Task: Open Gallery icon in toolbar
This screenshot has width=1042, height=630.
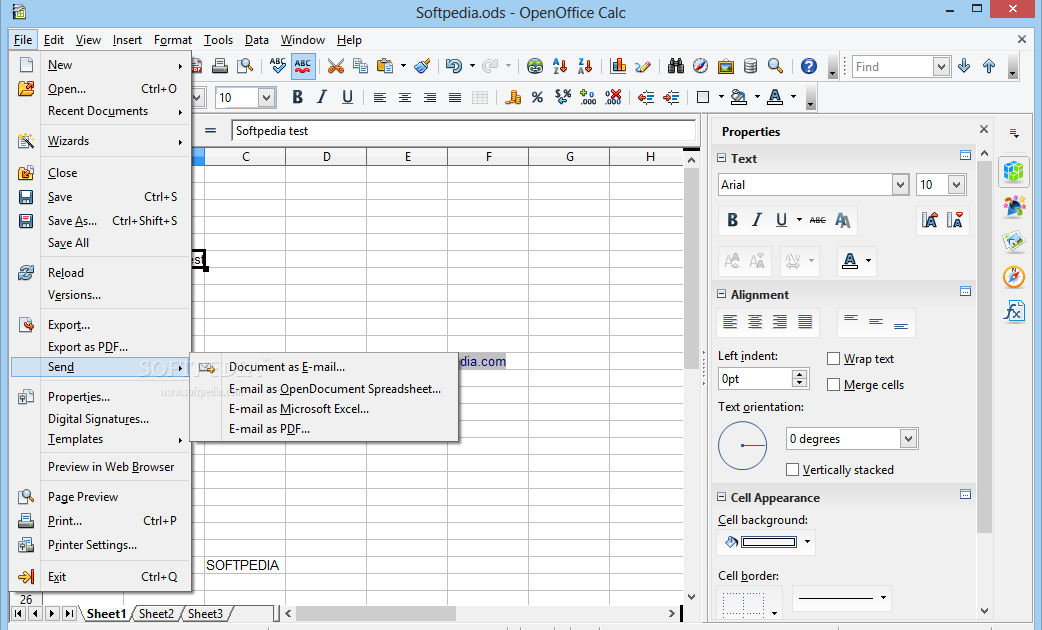Action: [726, 66]
